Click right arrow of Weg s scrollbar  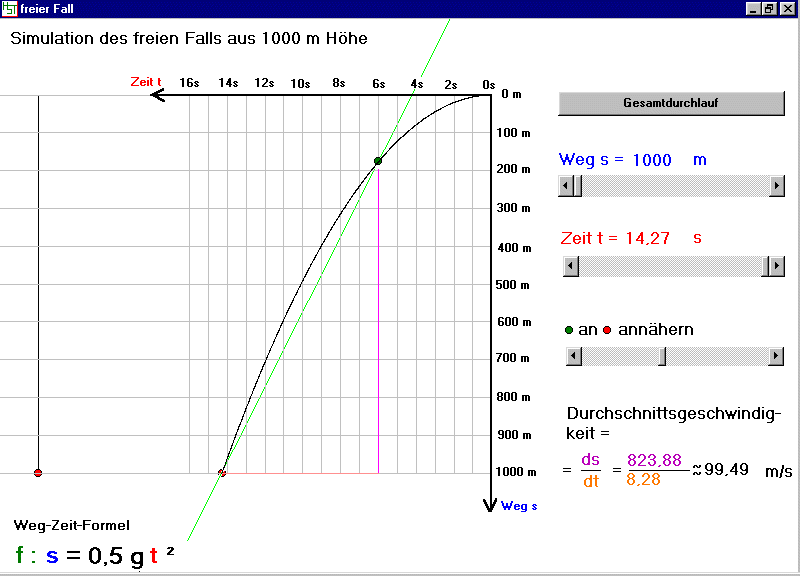pos(777,186)
